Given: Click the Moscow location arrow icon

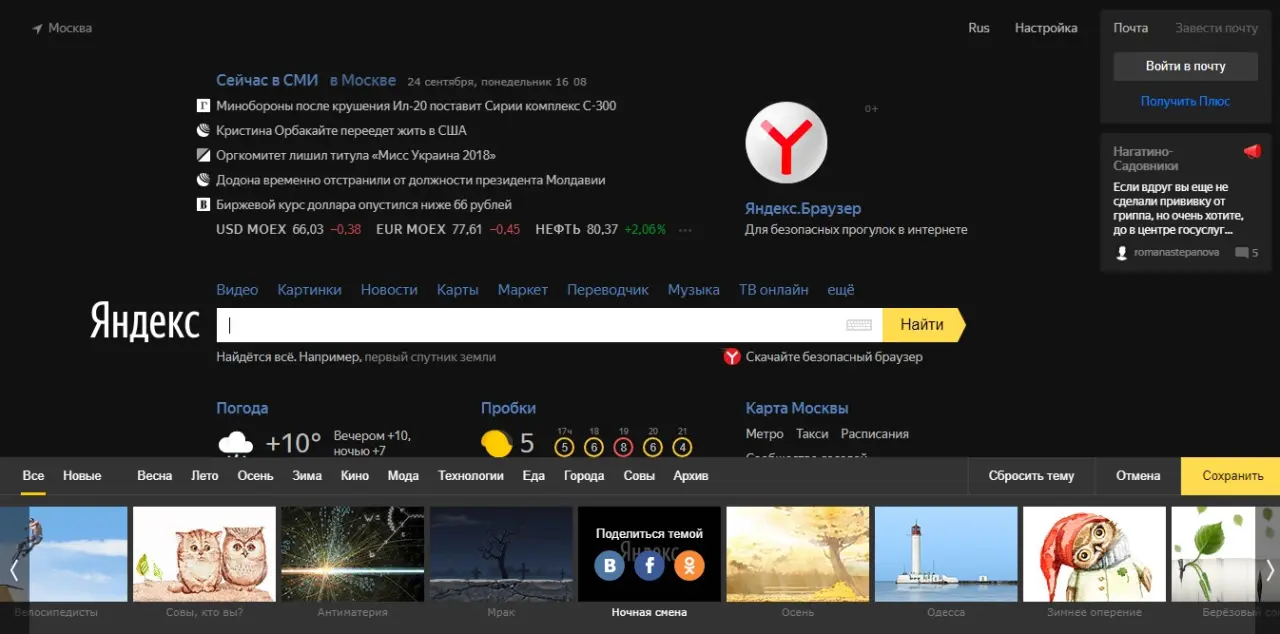Looking at the screenshot, I should click(37, 29).
